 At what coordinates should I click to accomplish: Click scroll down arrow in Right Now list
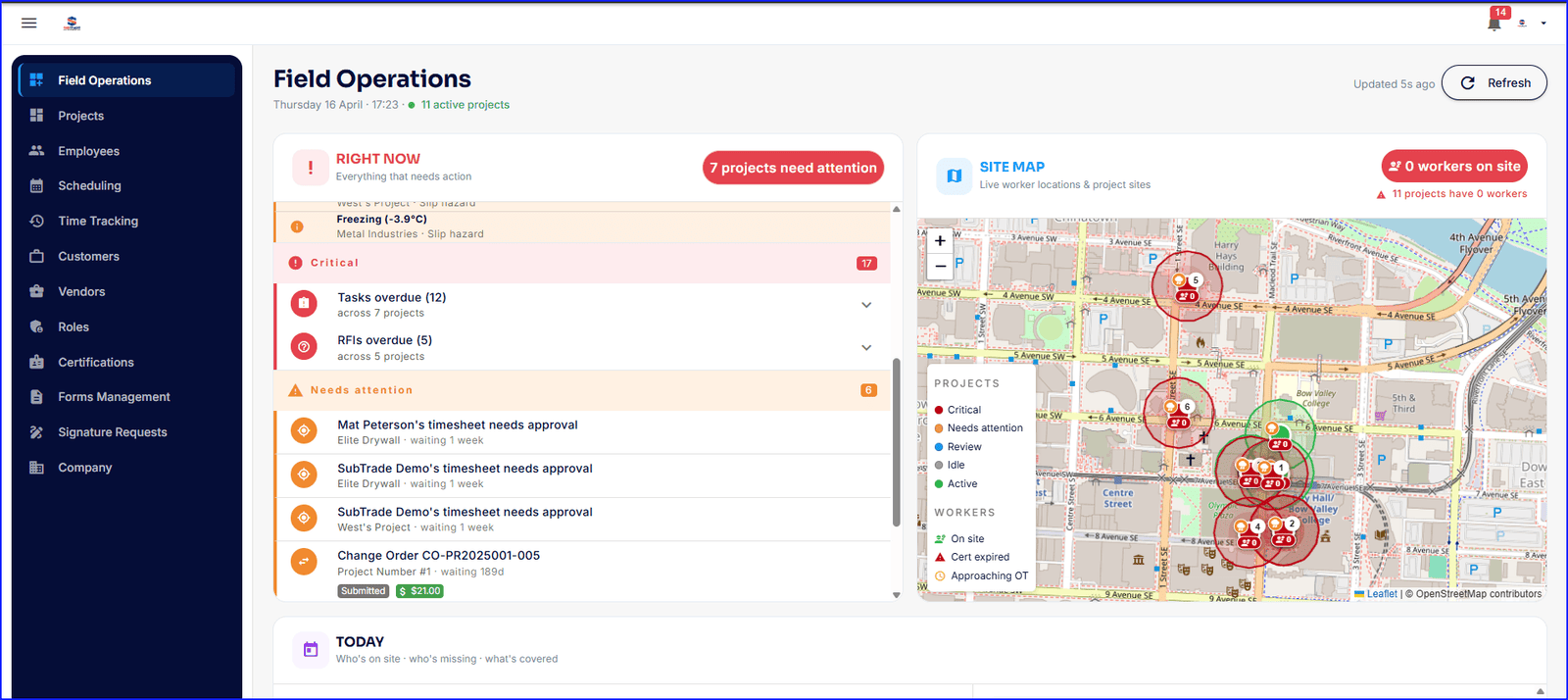coord(896,595)
